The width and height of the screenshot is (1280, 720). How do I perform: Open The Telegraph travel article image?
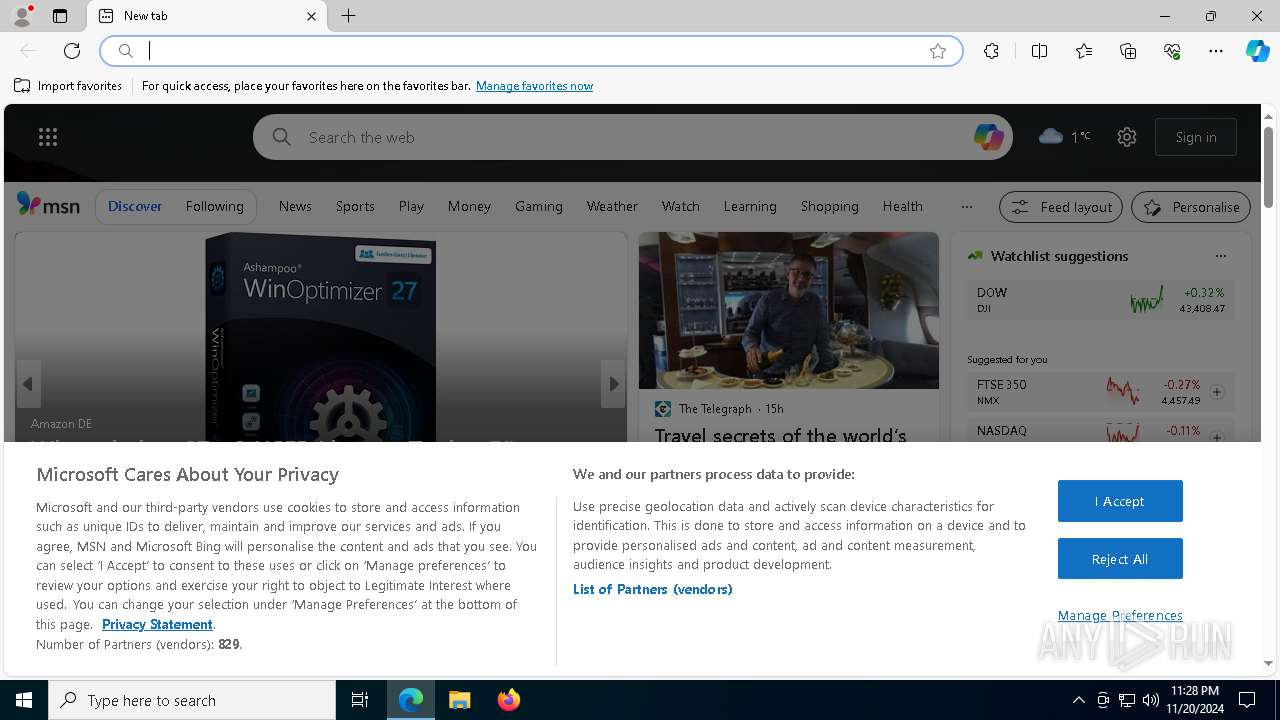[789, 311]
